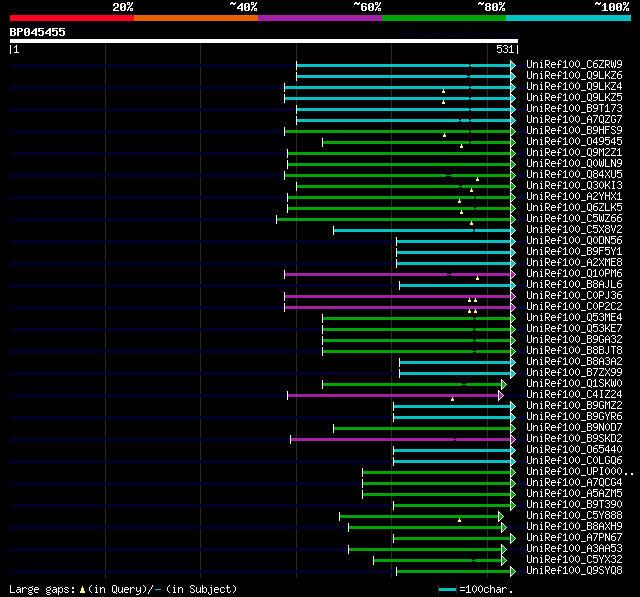Click the UniRef100_Q9SYQ8 label
Screen dimensions: 640x597
tap(574, 571)
